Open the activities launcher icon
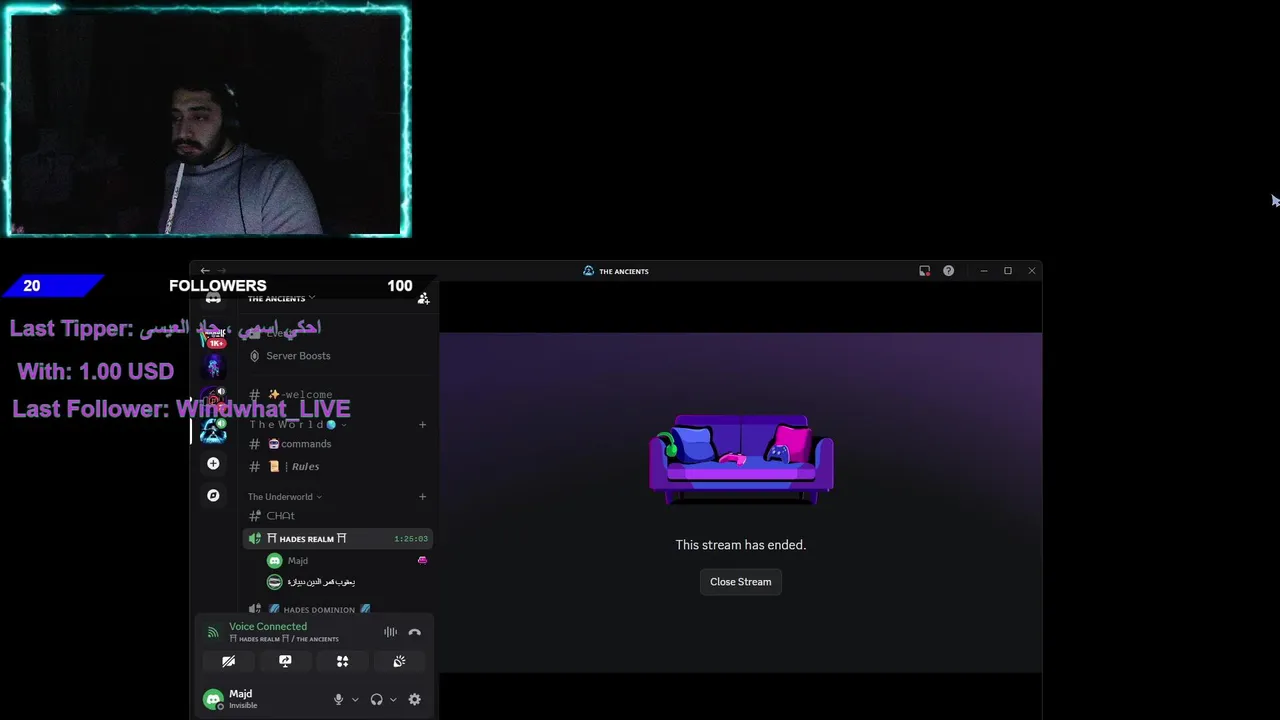The height and width of the screenshot is (720, 1280). 342,661
